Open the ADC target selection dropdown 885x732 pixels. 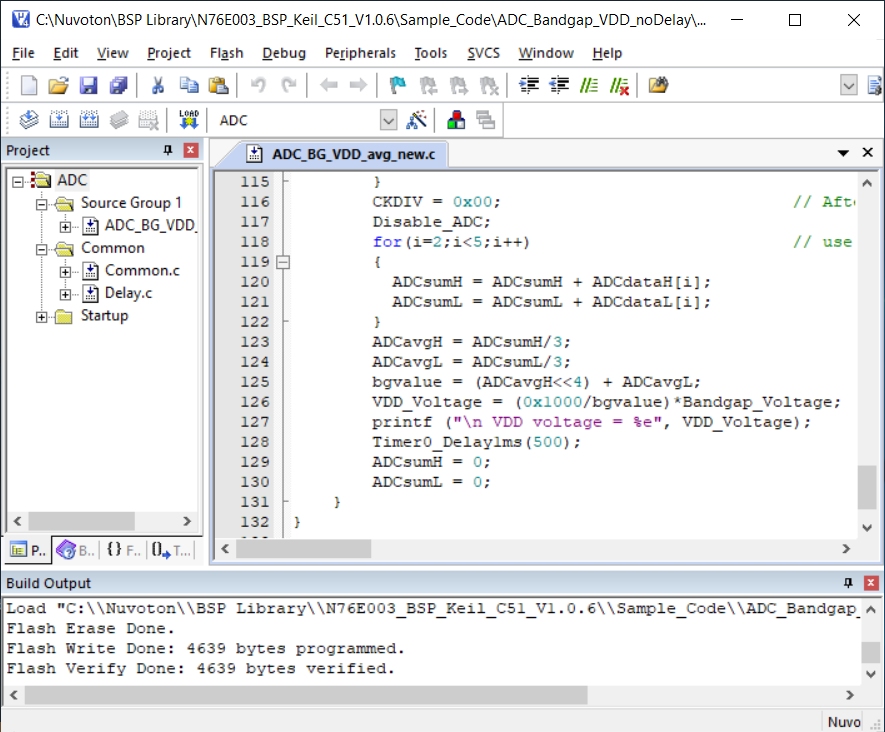click(x=388, y=120)
